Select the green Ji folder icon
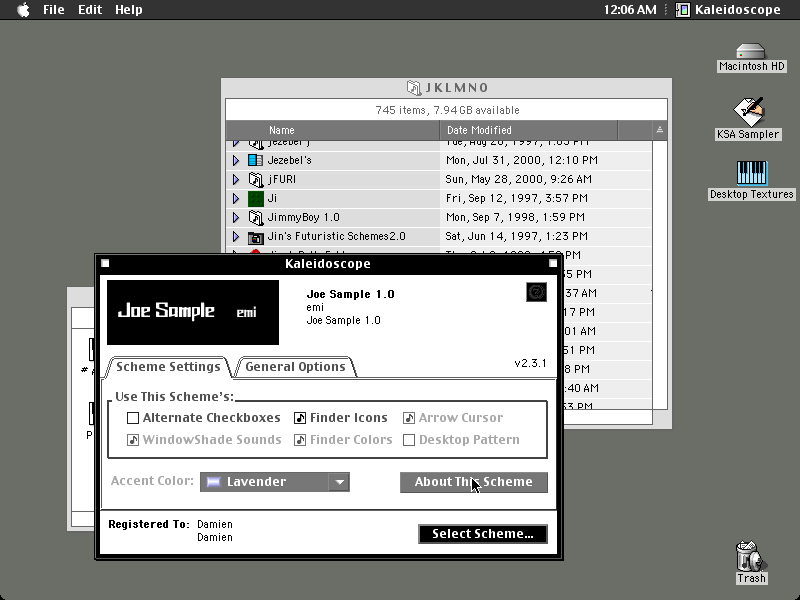The height and width of the screenshot is (600, 800). 256,198
